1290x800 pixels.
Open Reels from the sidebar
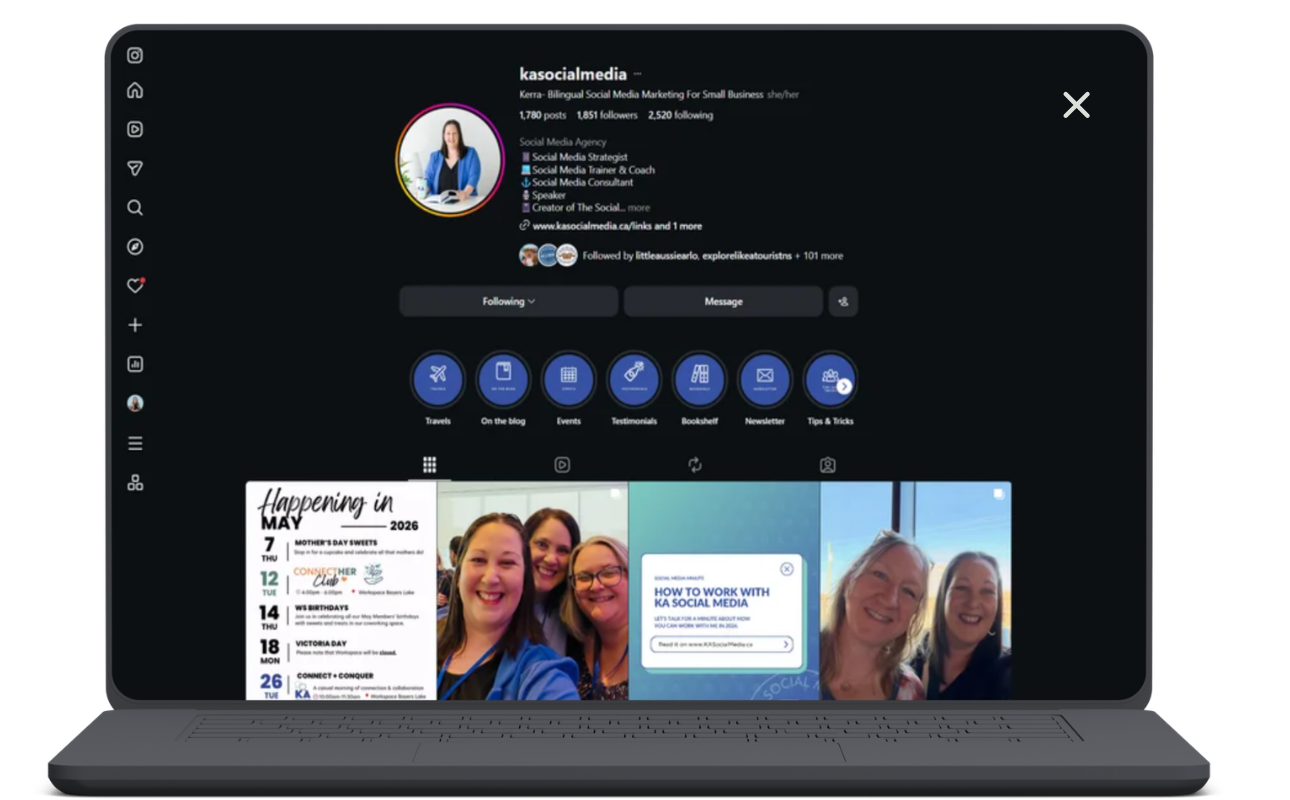coord(135,130)
